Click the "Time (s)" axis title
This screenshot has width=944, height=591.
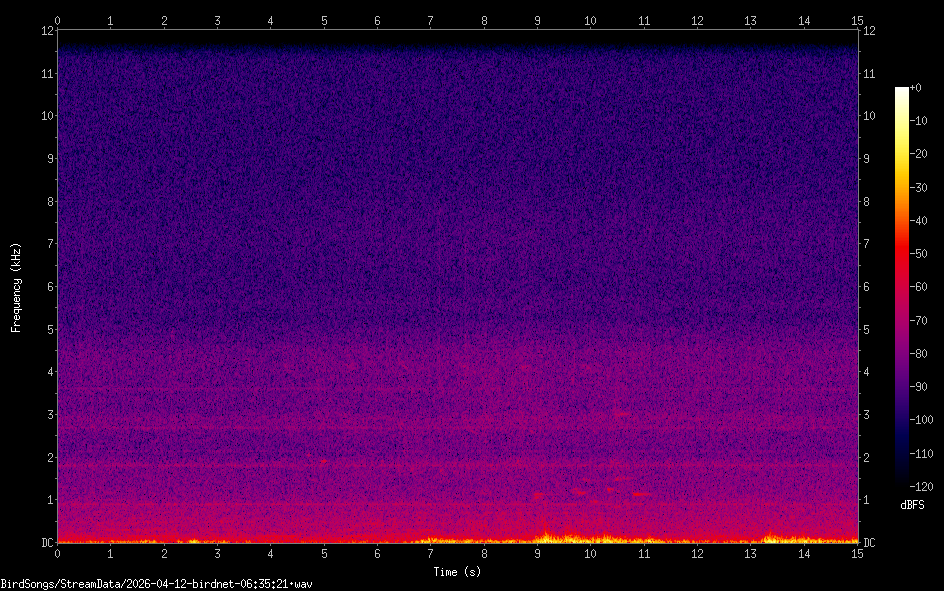coord(458,572)
